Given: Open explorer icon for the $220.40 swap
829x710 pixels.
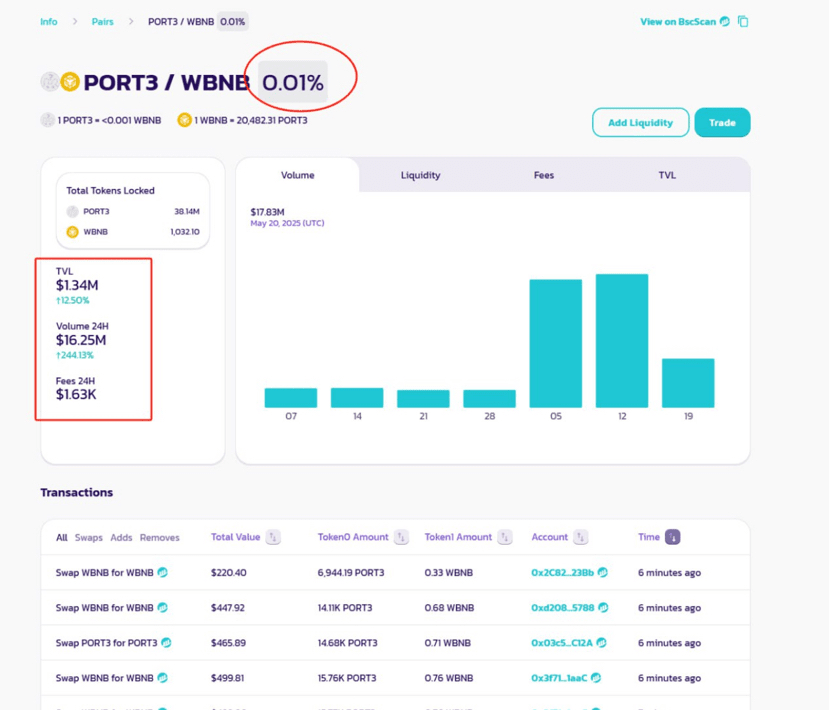Looking at the screenshot, I should coord(163,573).
